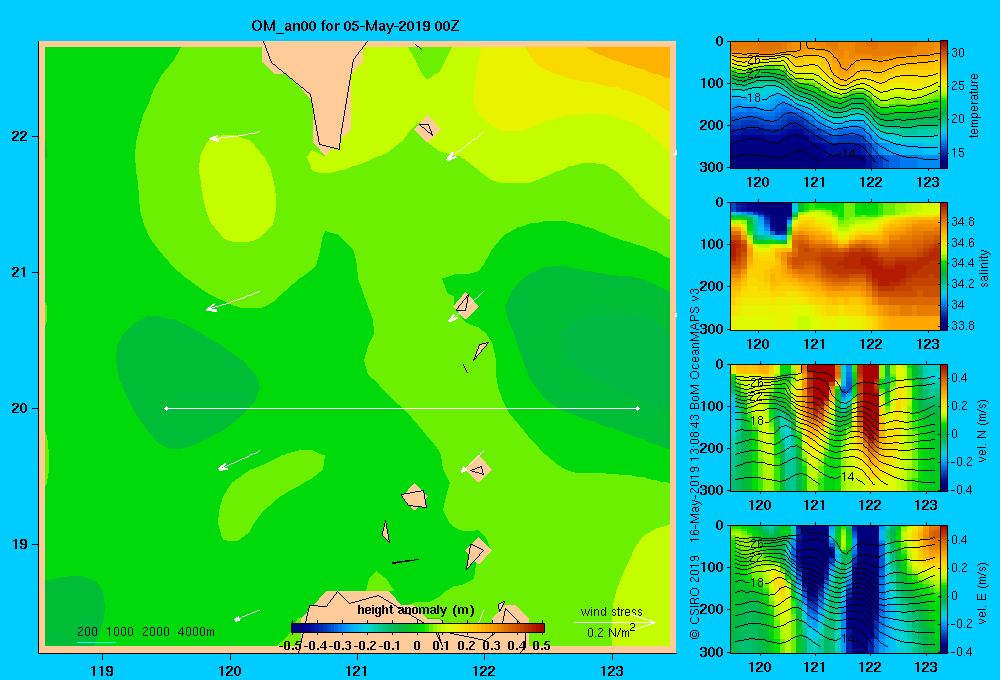This screenshot has height=680, width=1000.
Task: Click the '26' isotherm label in temperature plot
Action: (754, 59)
